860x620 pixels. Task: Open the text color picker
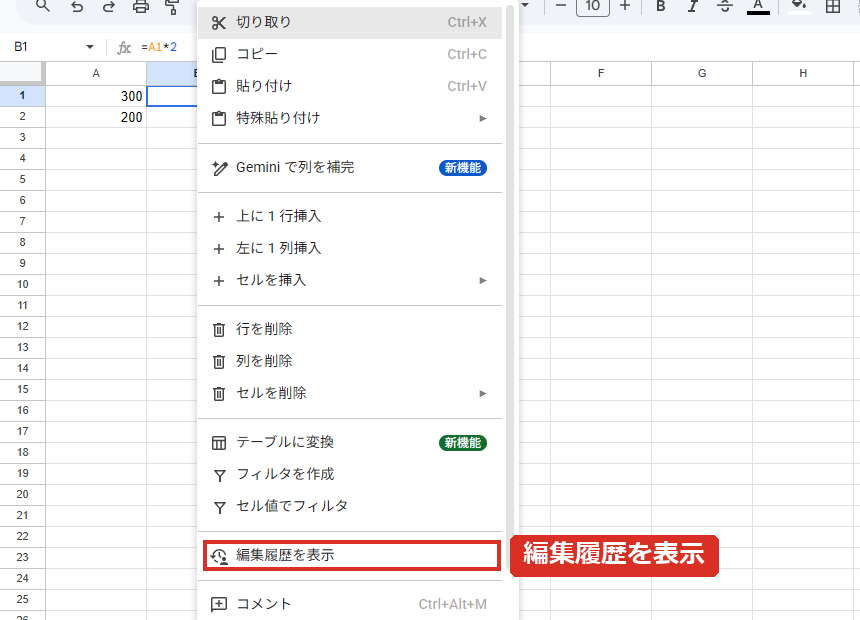[x=758, y=7]
